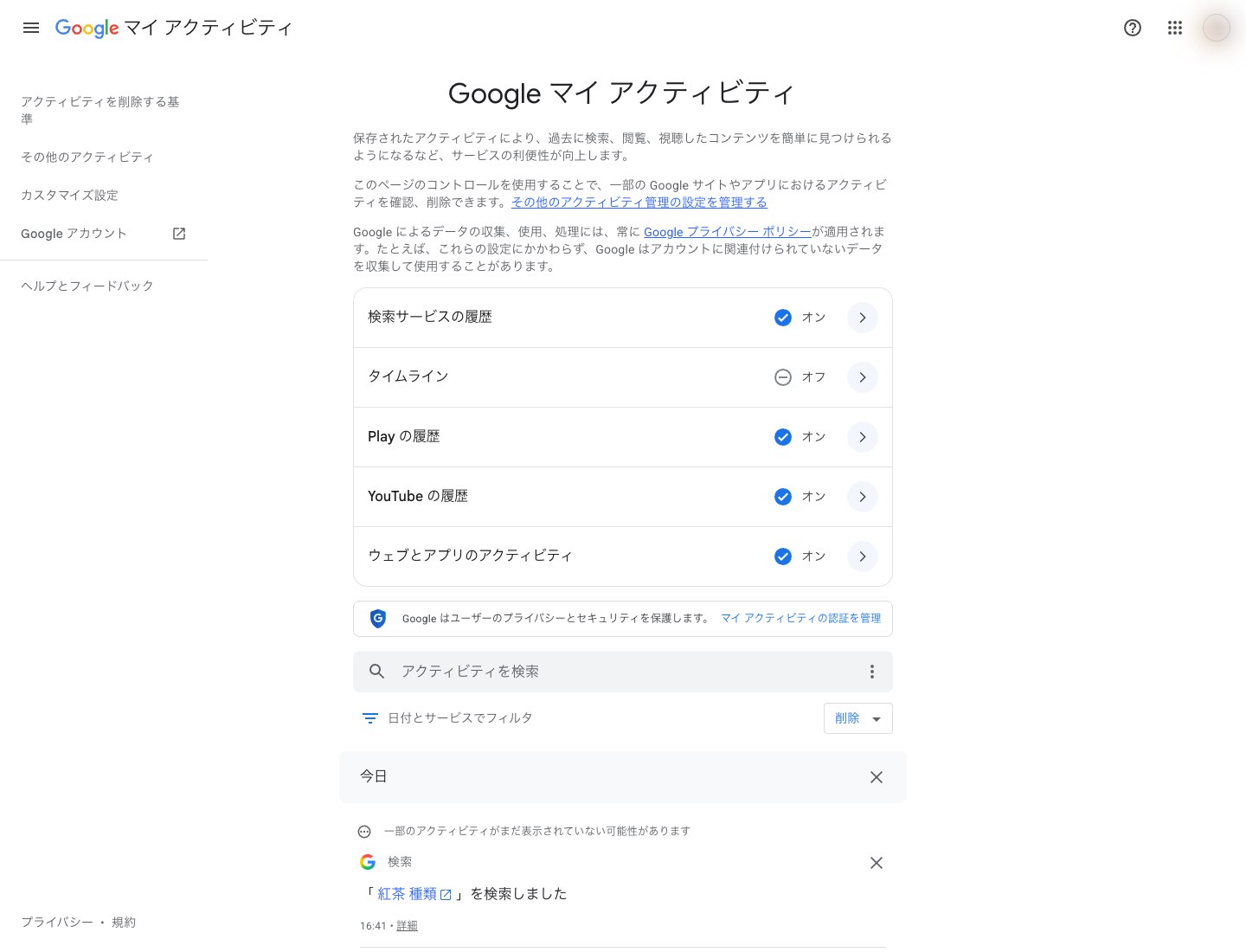Viewport: 1246px width, 952px height.
Task: Toggle 検索サービスの履歴 オン status
Action: [x=800, y=318]
